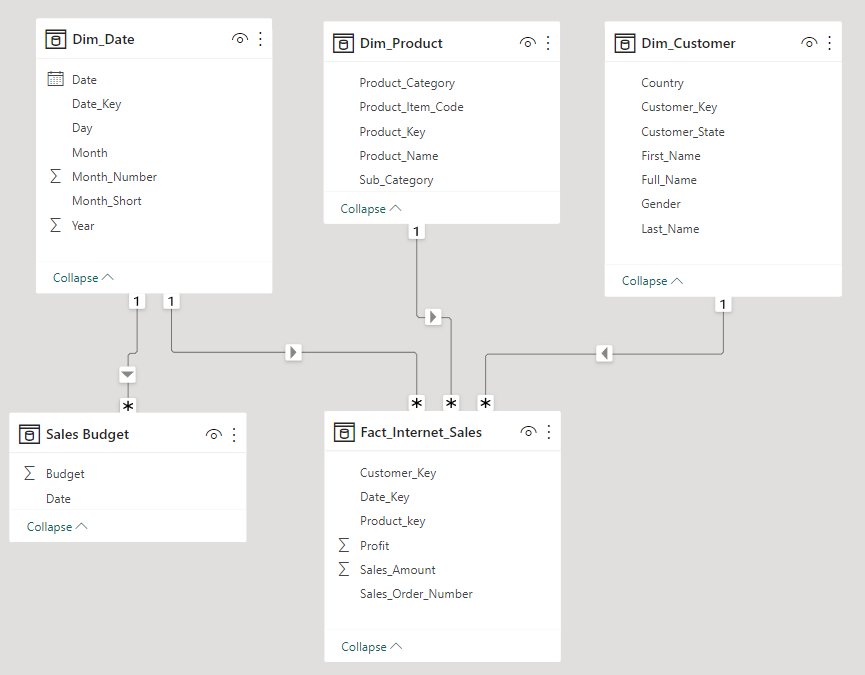
Task: Open more options for Dim_Date table
Action: [261, 39]
